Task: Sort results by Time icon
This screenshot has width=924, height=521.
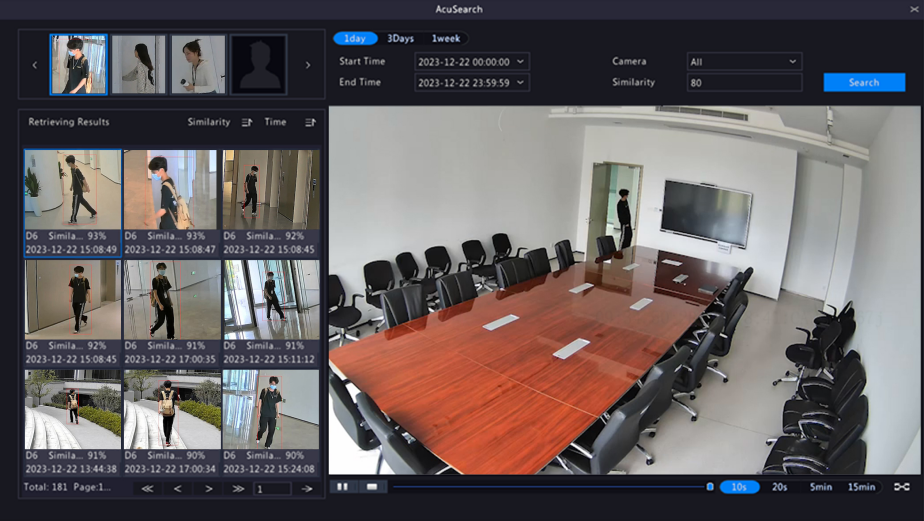Action: [x=310, y=122]
